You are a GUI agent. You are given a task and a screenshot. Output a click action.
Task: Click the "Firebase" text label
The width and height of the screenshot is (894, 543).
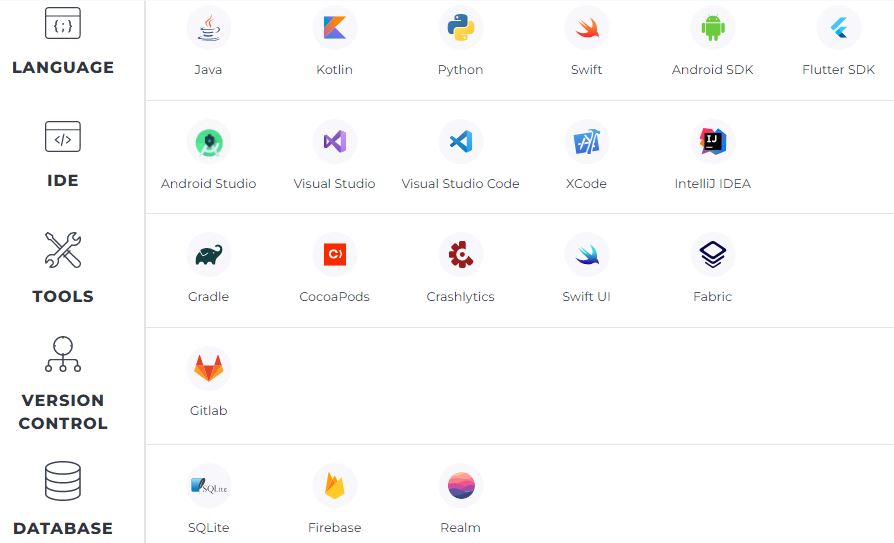[x=335, y=528]
